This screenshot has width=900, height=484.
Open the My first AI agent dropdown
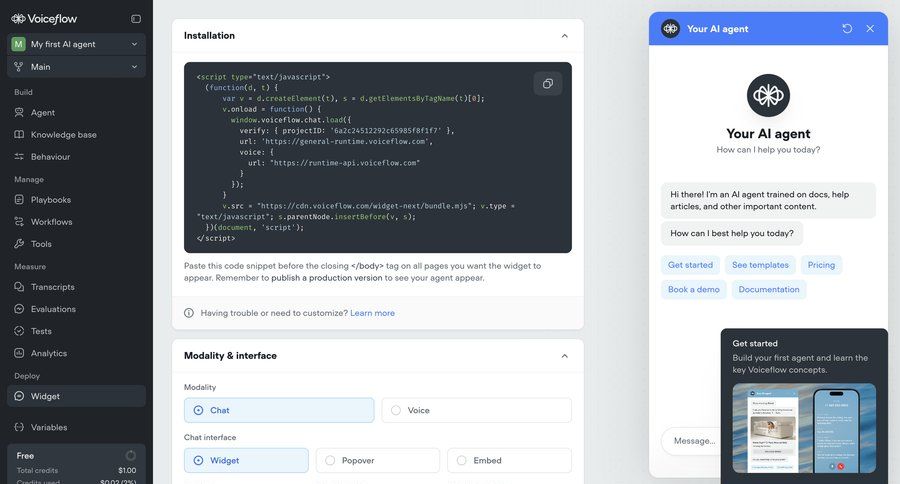pyautogui.click(x=76, y=44)
